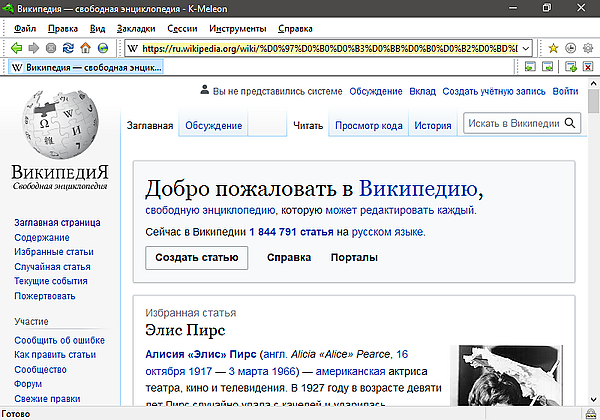Viewport: 600px width, 420px height.
Task: Go back with the green Back arrow
Action: pyautogui.click(x=16, y=48)
